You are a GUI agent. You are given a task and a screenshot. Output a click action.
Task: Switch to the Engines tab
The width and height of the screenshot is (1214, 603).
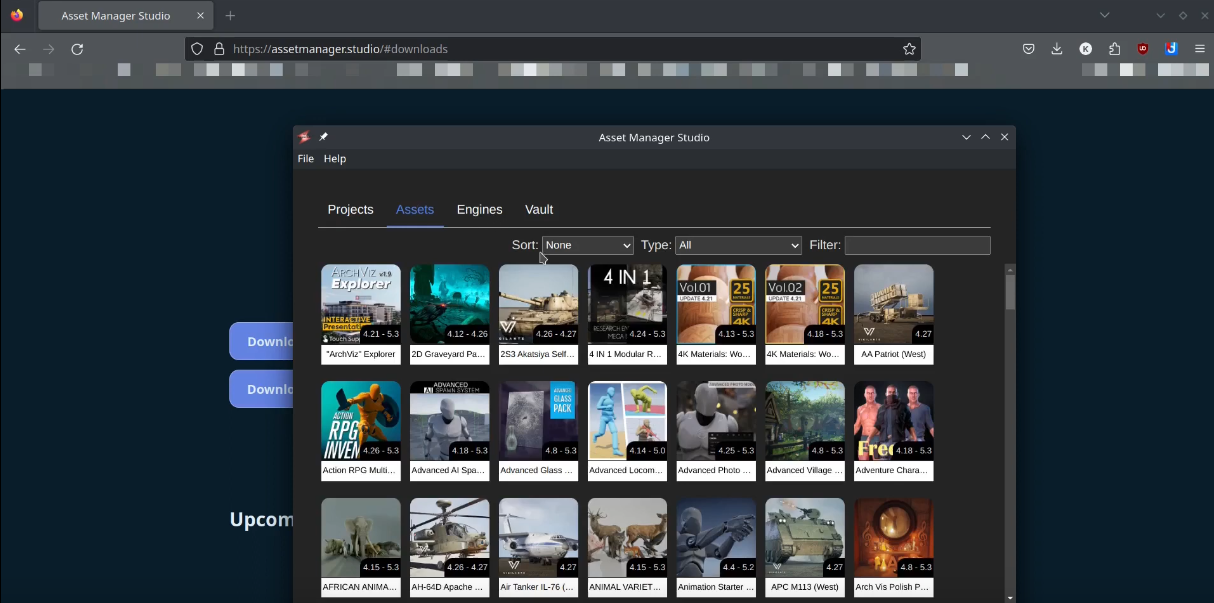tap(479, 210)
